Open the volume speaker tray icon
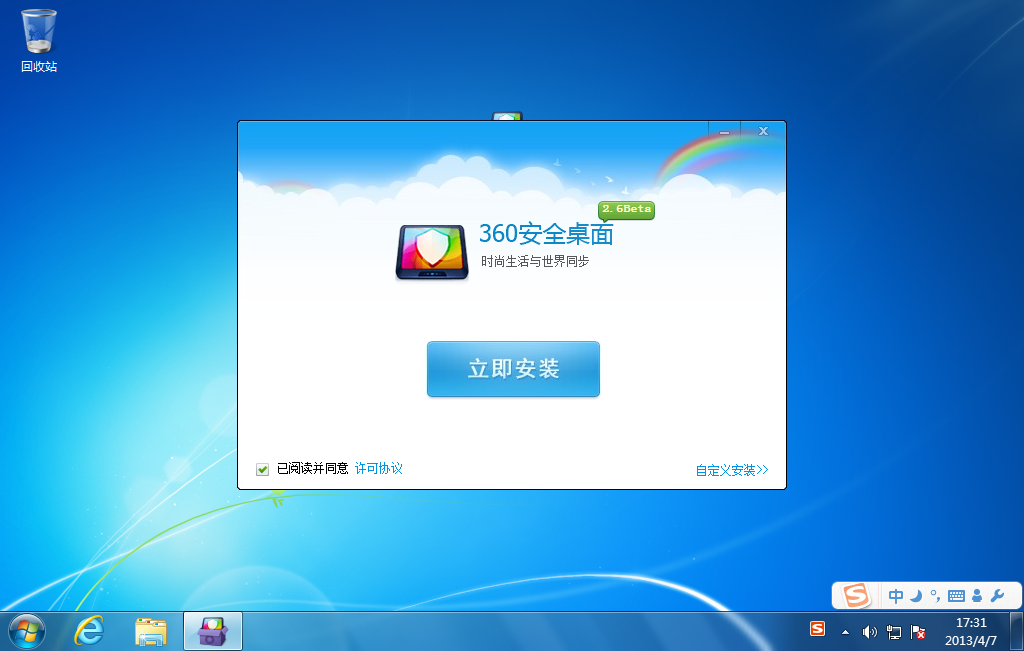The height and width of the screenshot is (651, 1024). [869, 632]
